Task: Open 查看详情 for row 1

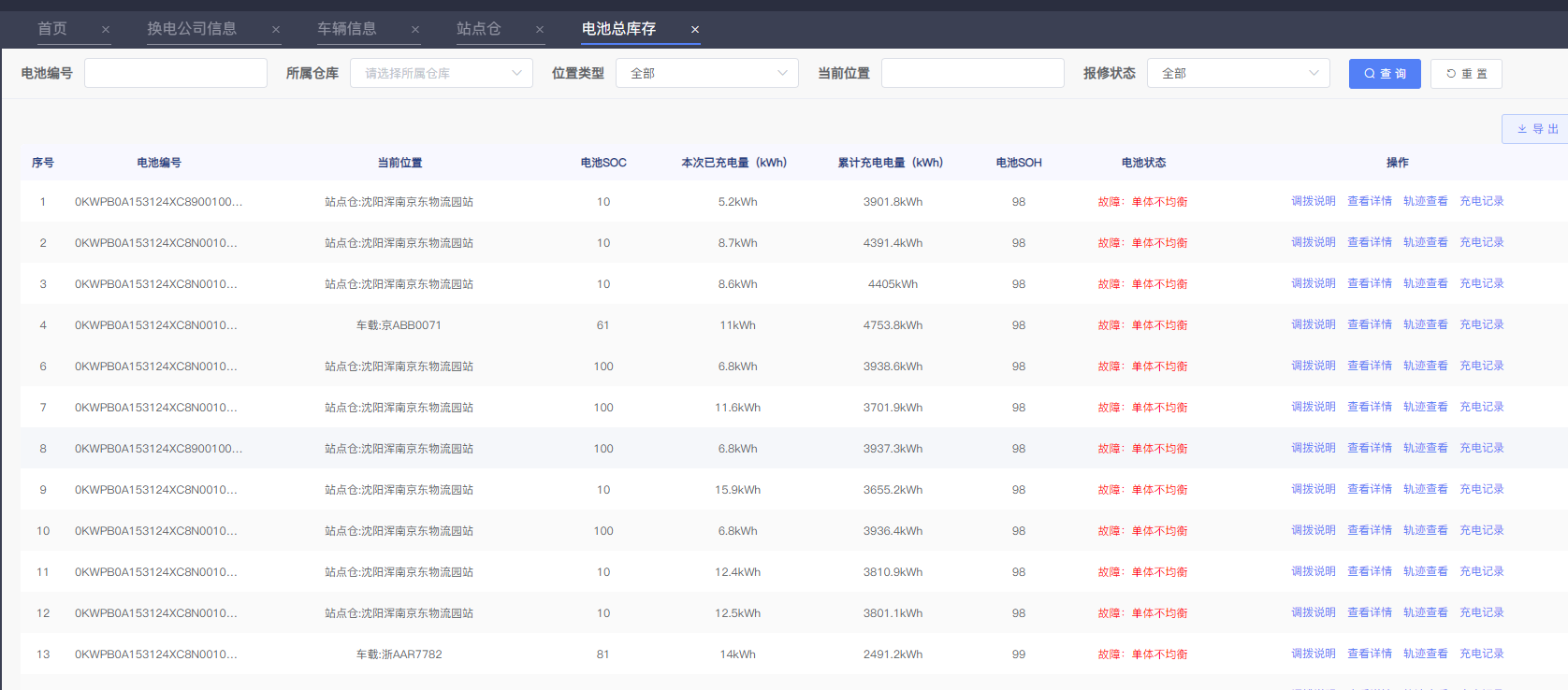Action: tap(1370, 201)
